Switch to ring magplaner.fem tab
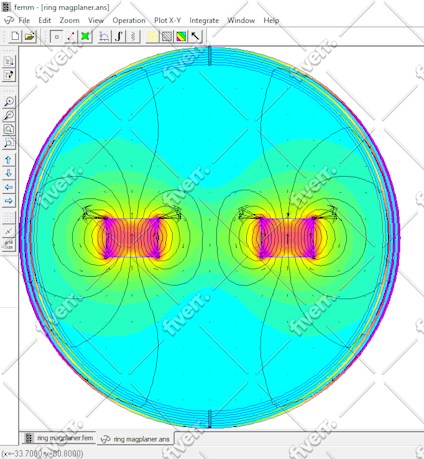 pyautogui.click(x=59, y=438)
